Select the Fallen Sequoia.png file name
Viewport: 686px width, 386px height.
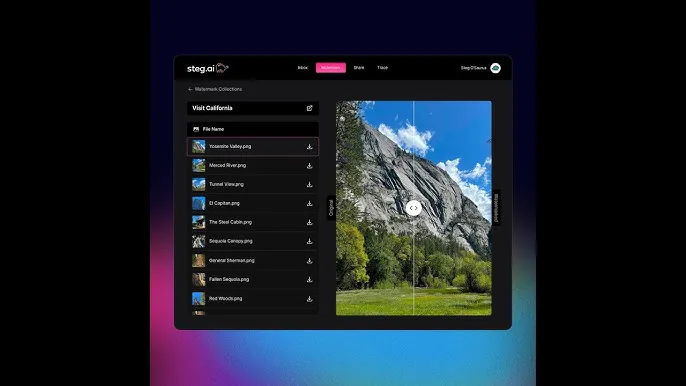[229, 279]
